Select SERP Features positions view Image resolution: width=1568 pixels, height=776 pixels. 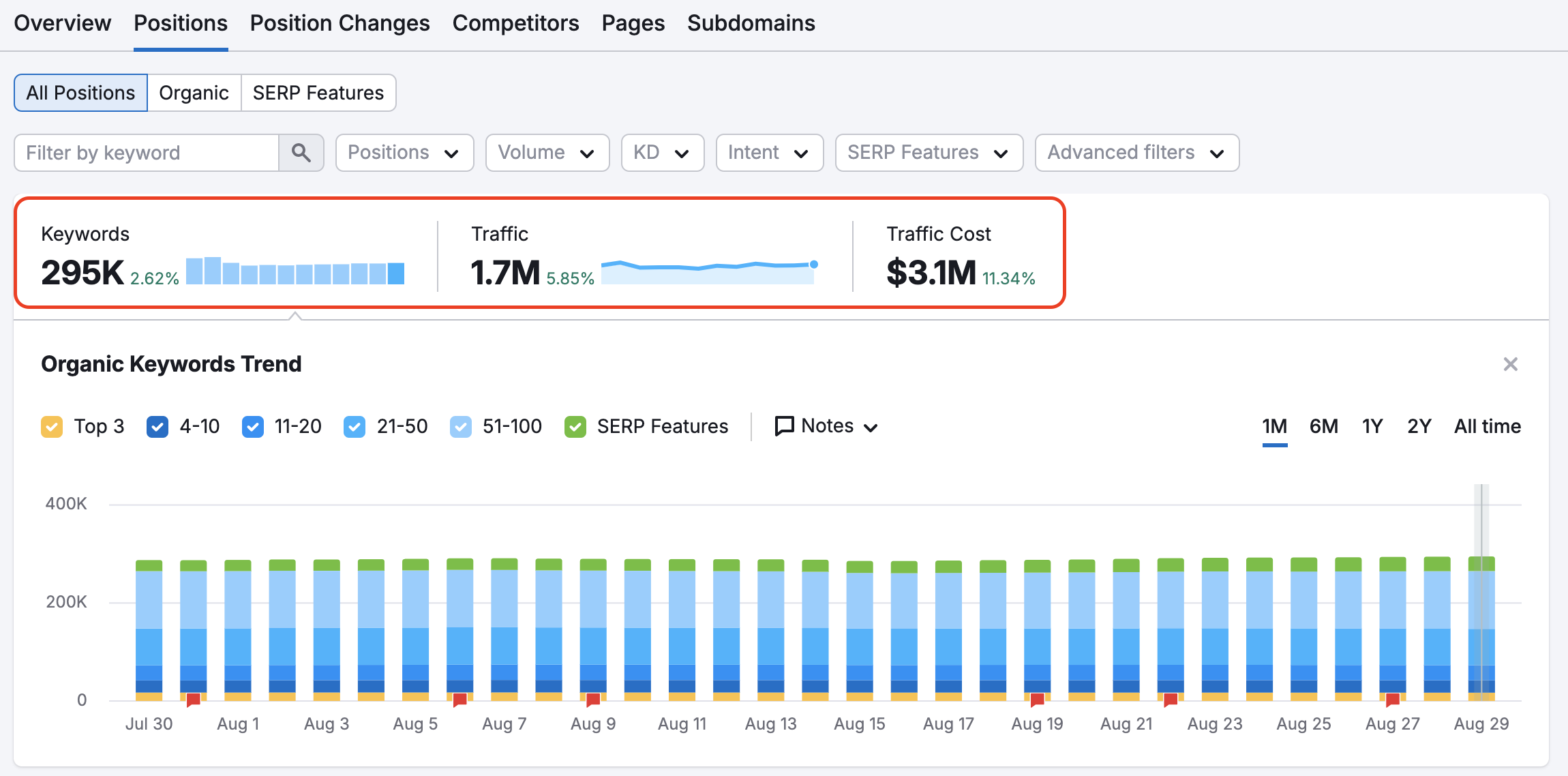coord(318,93)
